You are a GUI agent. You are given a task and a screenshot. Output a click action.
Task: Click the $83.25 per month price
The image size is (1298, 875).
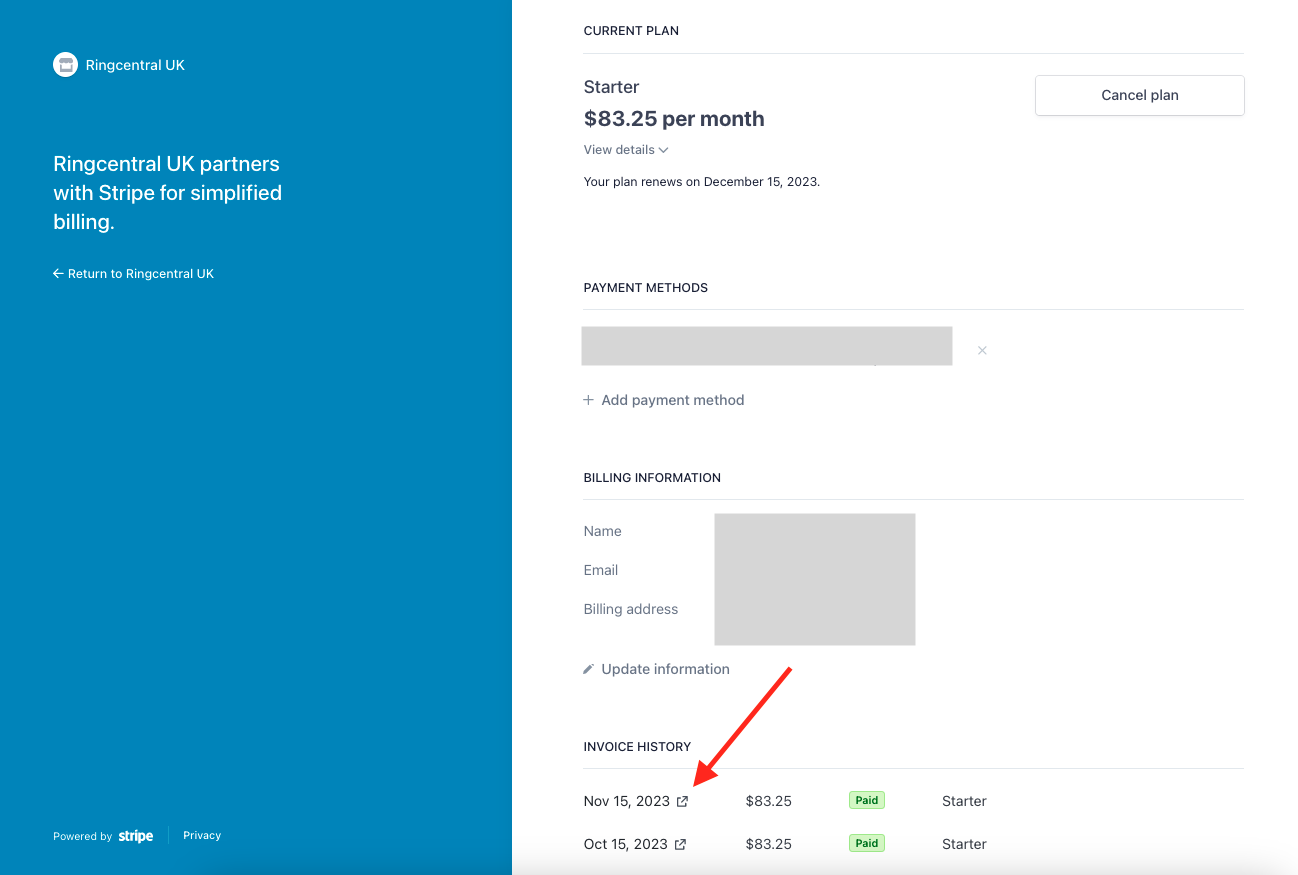pos(674,119)
